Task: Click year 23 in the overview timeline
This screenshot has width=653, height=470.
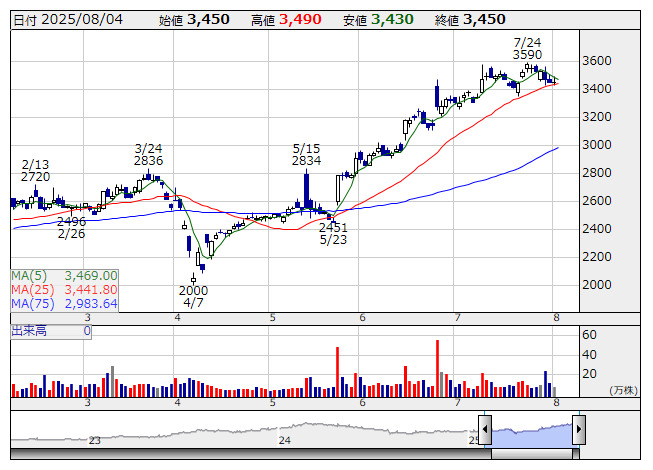Action: [95, 440]
